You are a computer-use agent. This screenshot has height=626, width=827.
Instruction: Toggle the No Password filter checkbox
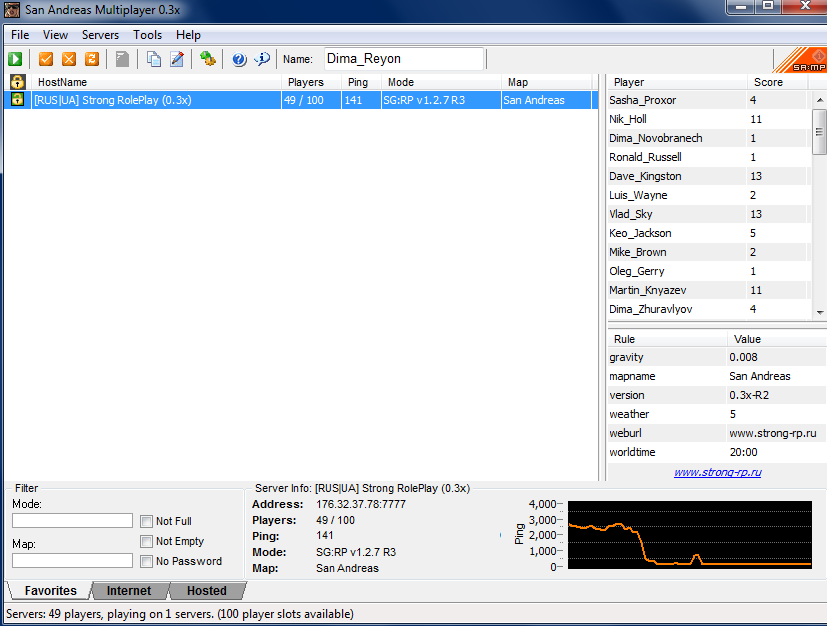[x=147, y=561]
